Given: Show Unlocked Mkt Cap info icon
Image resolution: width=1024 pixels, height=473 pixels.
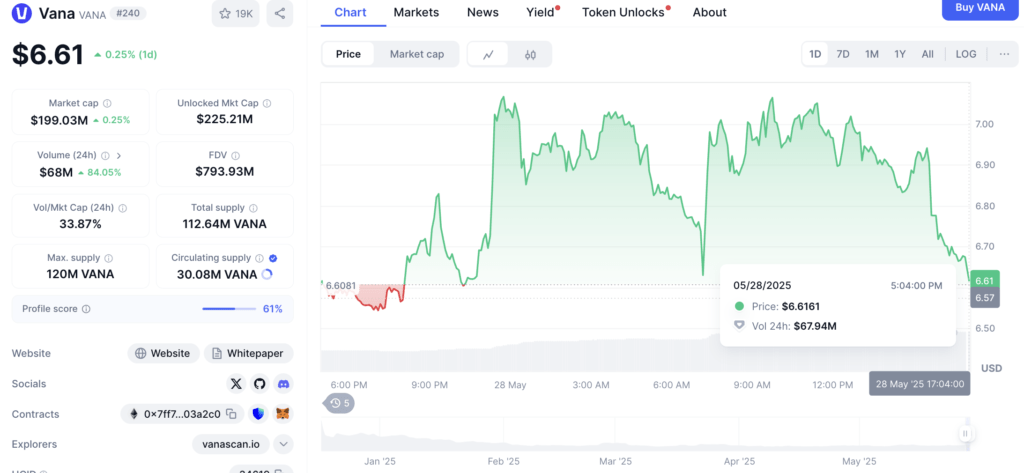Looking at the screenshot, I should 267,103.
